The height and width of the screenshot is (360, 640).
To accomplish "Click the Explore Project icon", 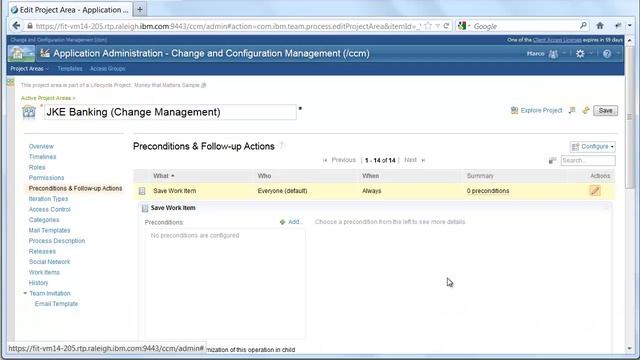I will coord(514,110).
